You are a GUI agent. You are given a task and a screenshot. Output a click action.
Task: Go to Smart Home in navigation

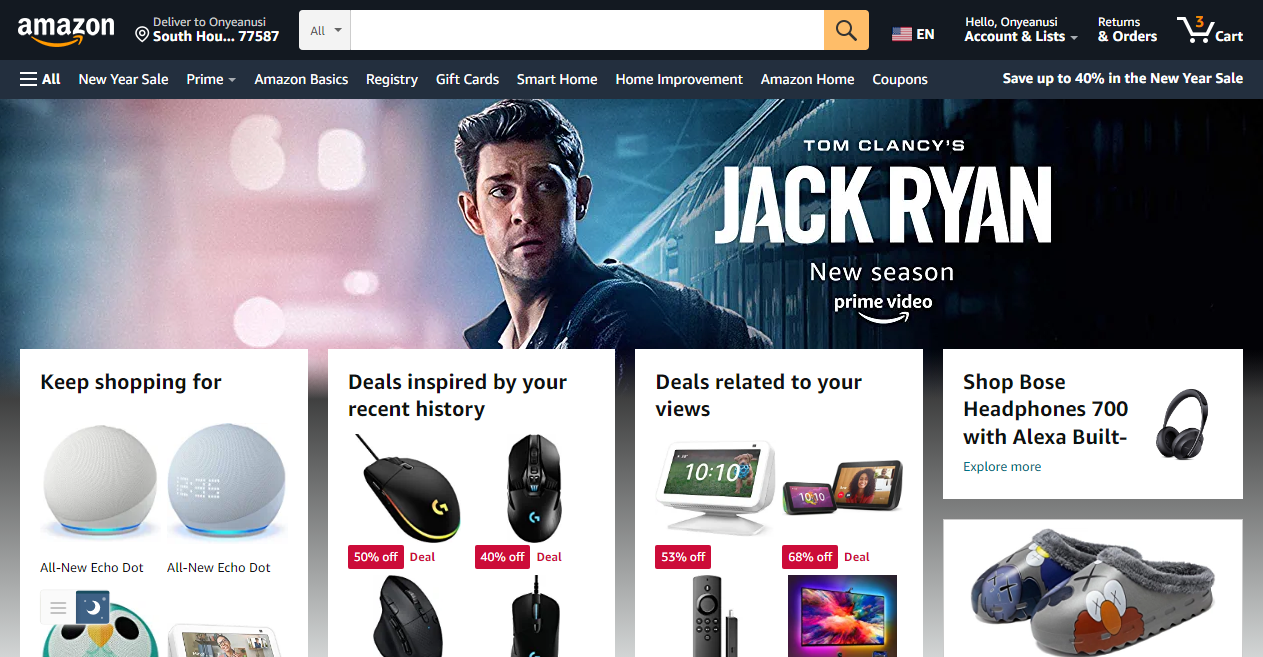[x=557, y=79]
